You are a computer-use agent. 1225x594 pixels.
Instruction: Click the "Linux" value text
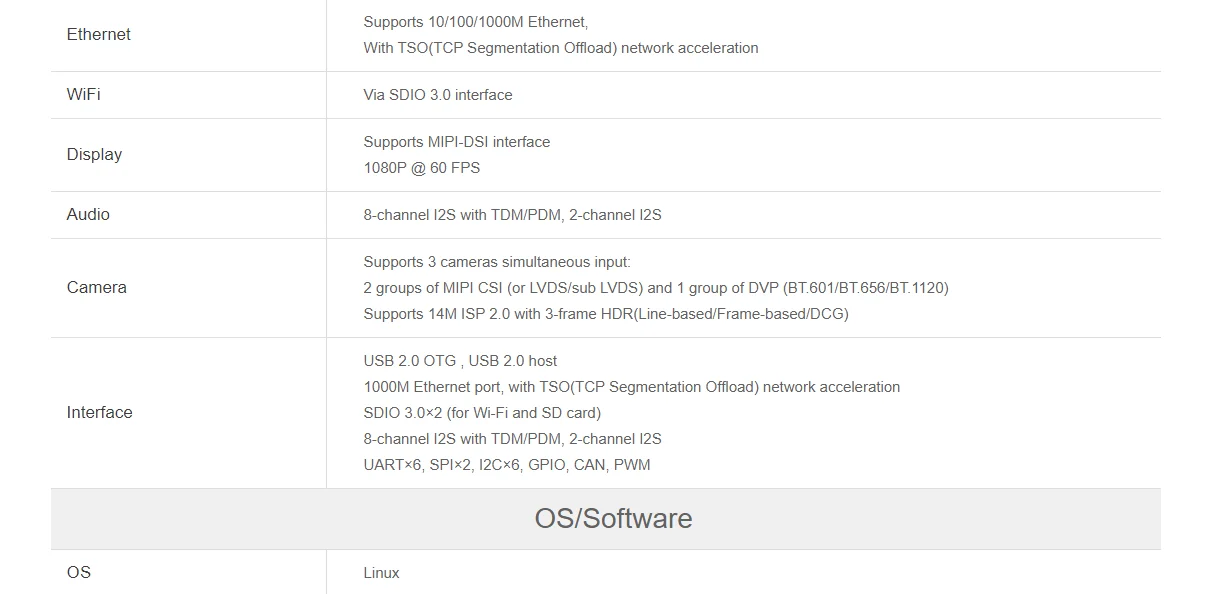coord(381,573)
